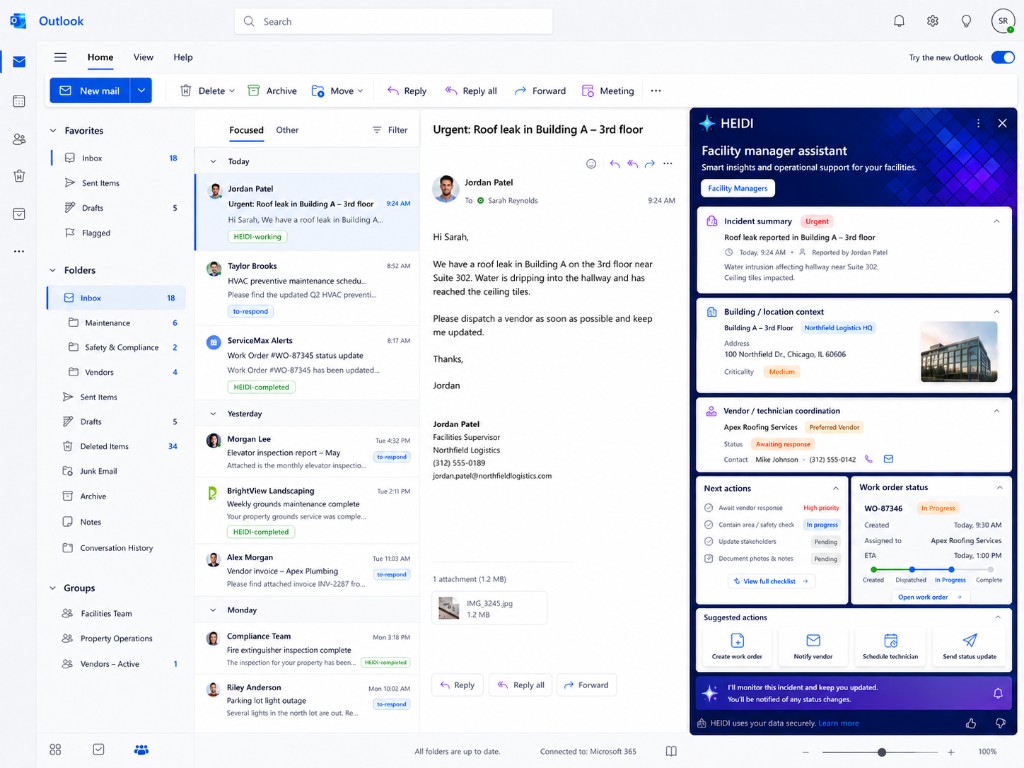Check off Contain area / safety check
The height and width of the screenshot is (768, 1024).
pyautogui.click(x=709, y=524)
